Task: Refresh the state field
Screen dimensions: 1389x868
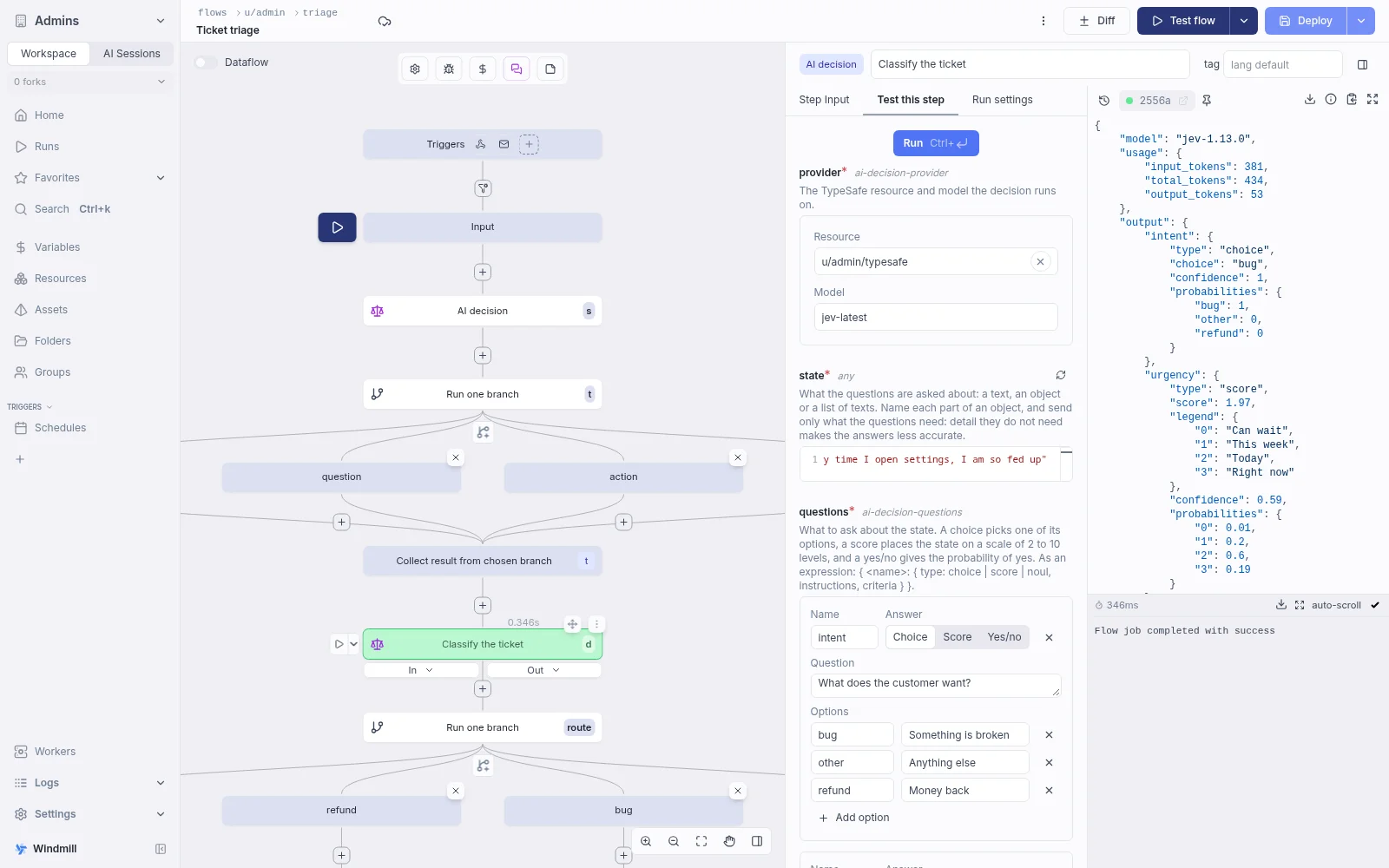Action: pos(1061,375)
